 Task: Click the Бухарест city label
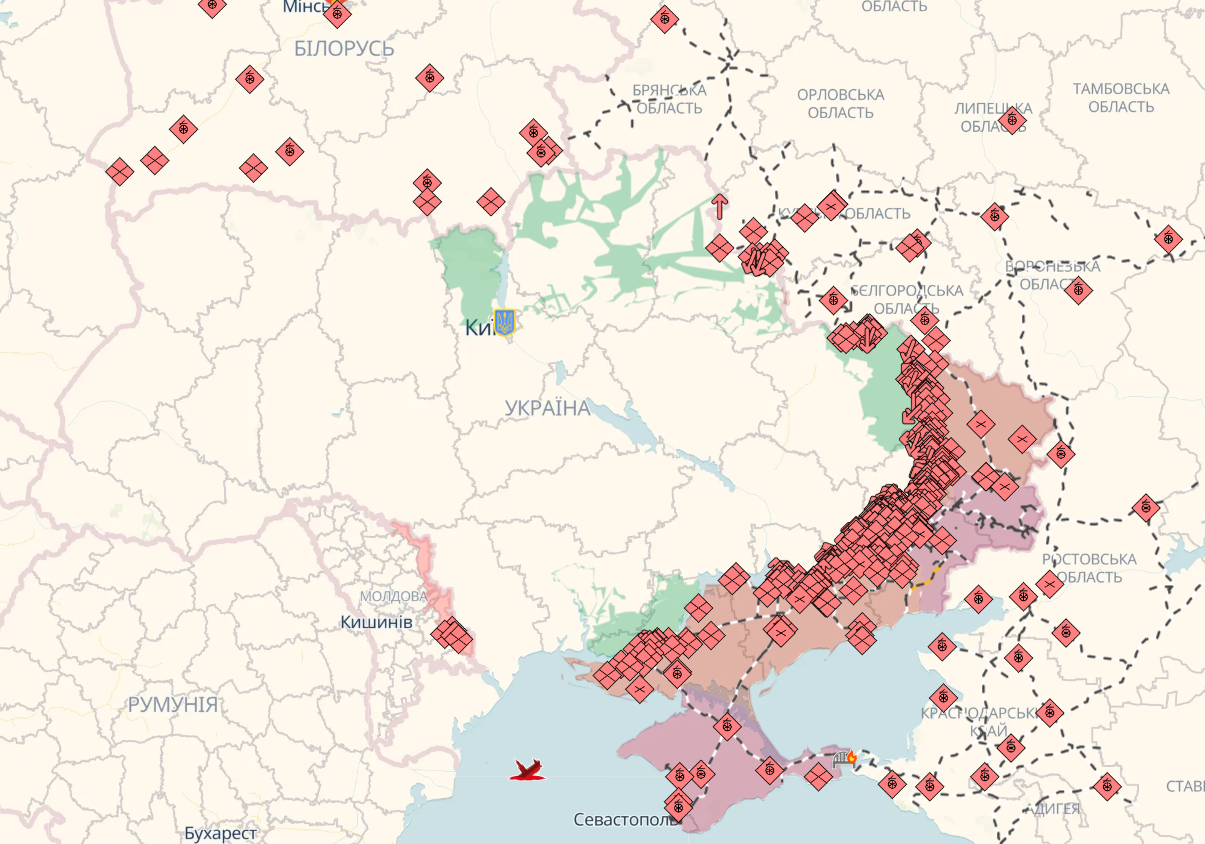[x=221, y=832]
